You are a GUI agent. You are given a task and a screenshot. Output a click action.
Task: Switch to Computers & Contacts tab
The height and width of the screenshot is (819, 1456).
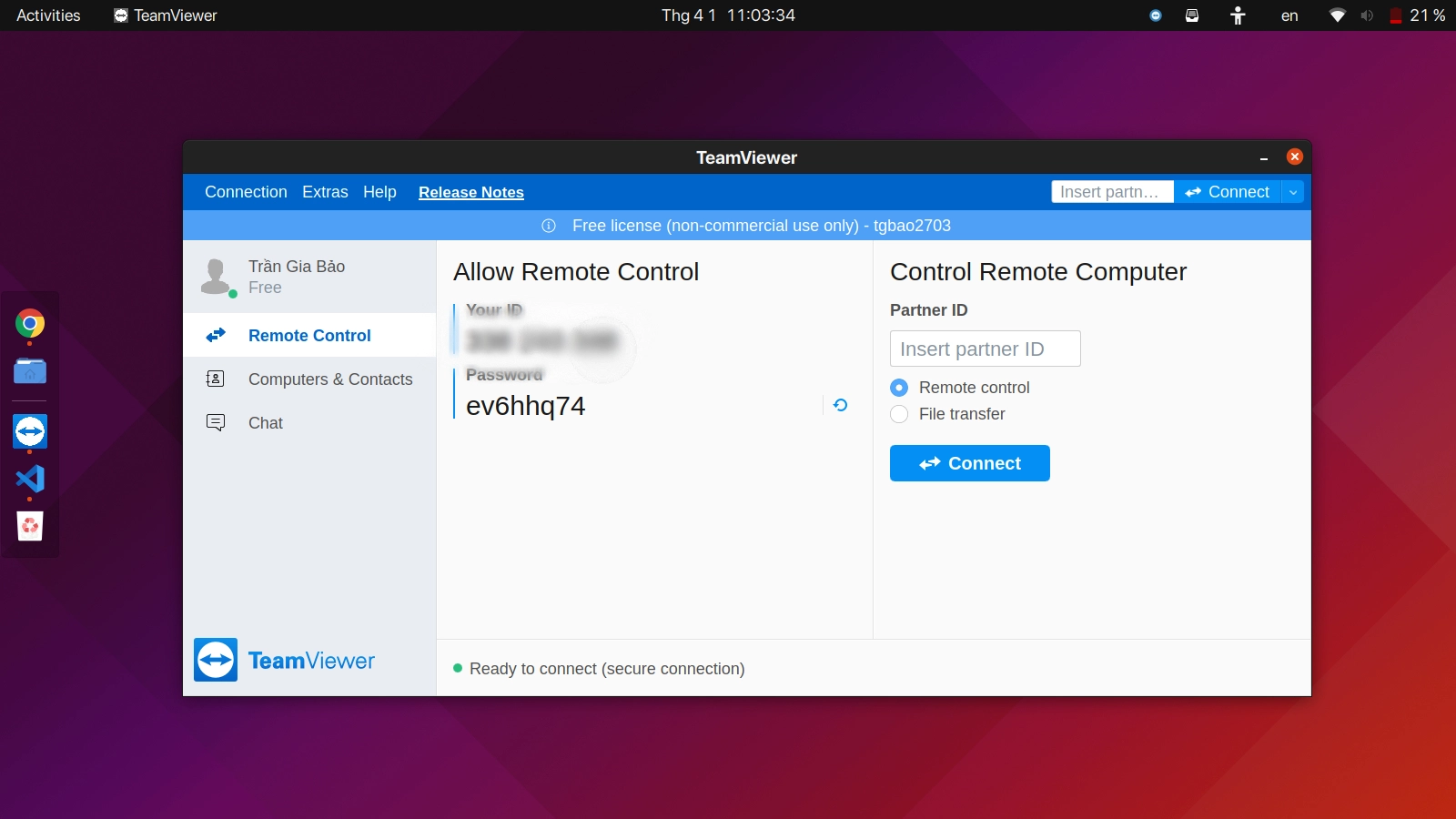309,379
